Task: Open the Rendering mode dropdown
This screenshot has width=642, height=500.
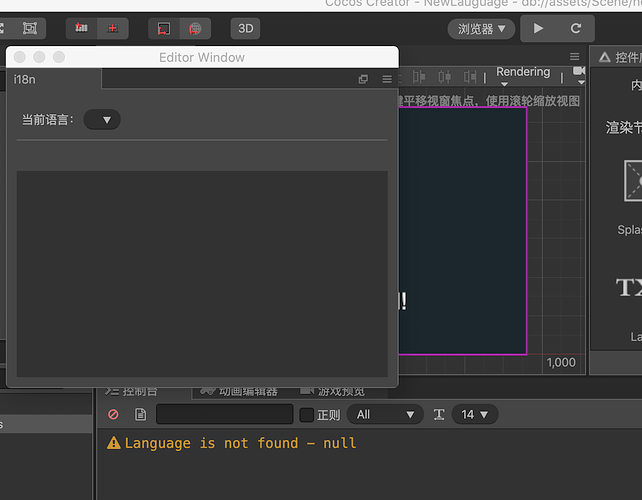Action: pos(523,76)
